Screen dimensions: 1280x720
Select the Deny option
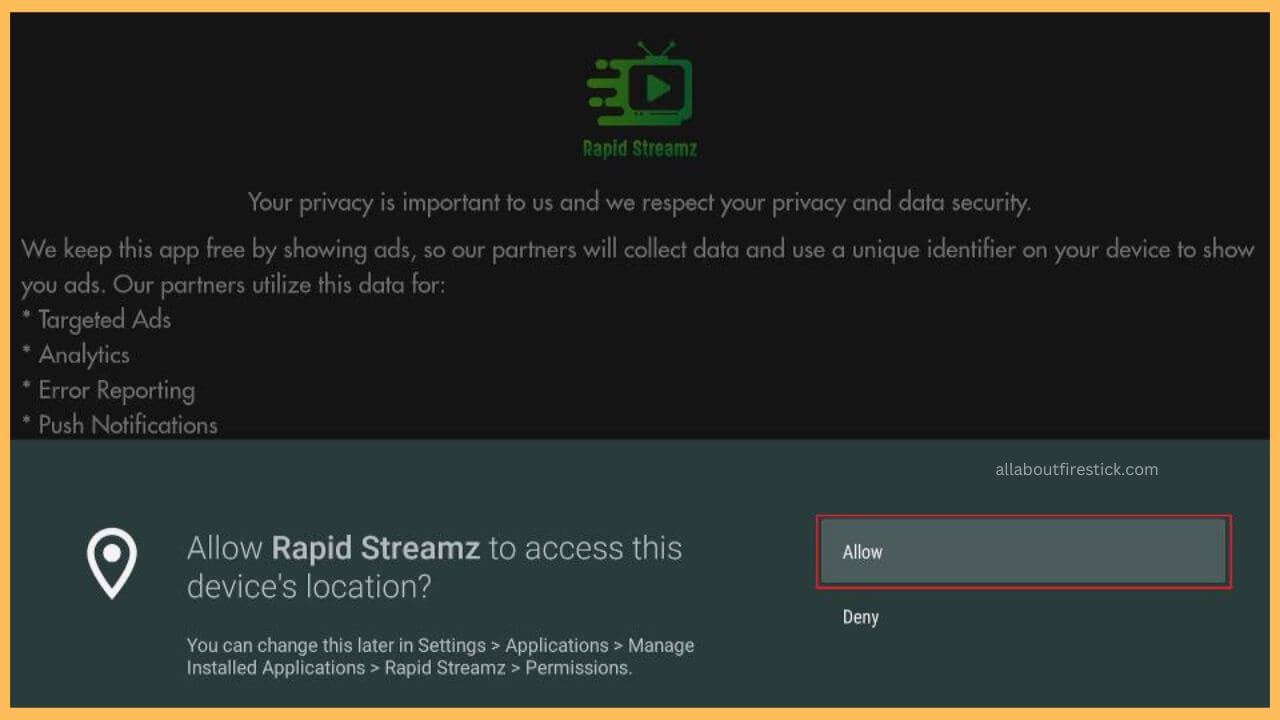861,616
